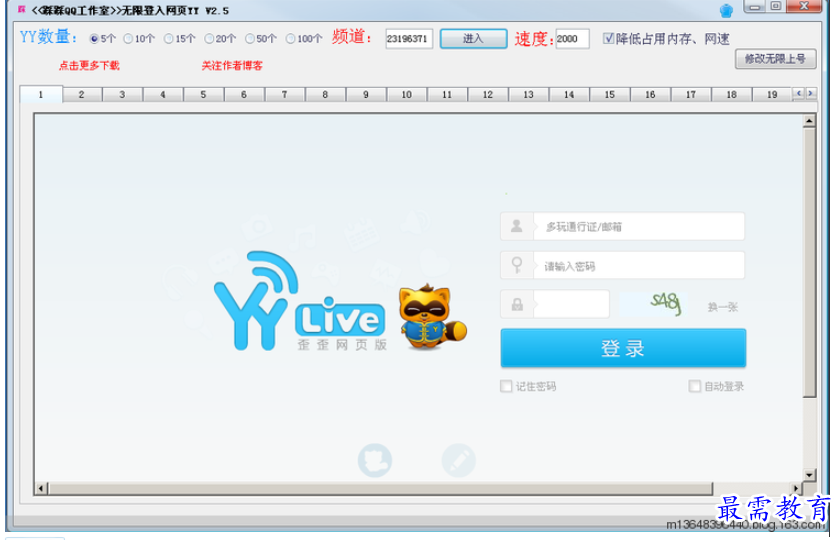The image size is (839, 540).
Task: Click the round pencil icon at bottom
Action: 459,460
